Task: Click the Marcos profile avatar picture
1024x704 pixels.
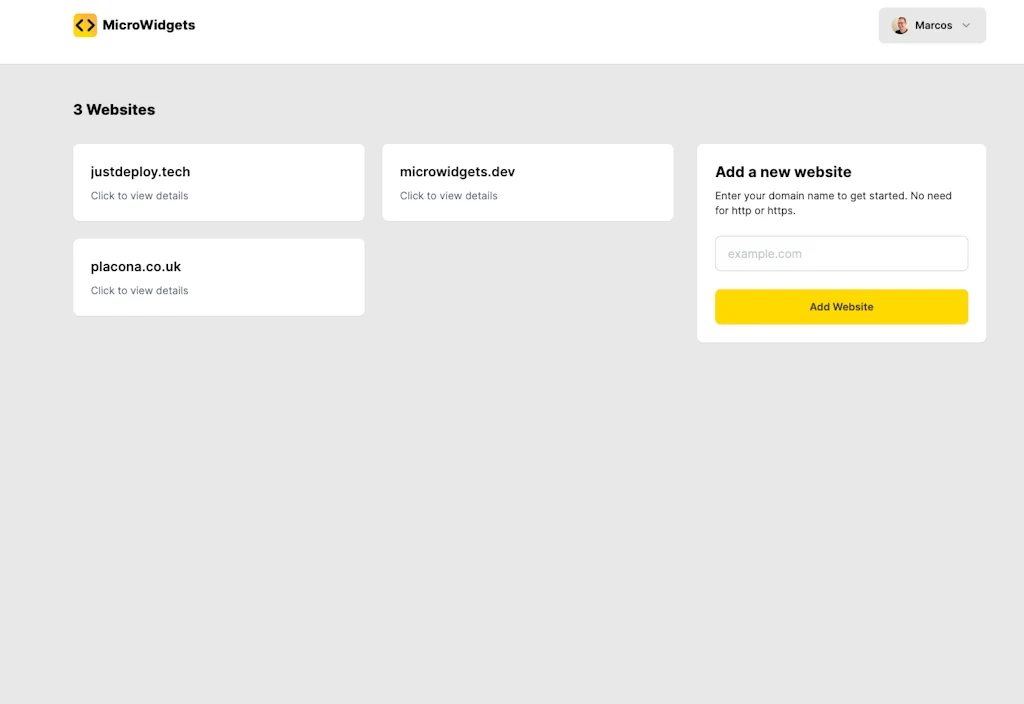Action: (x=900, y=26)
